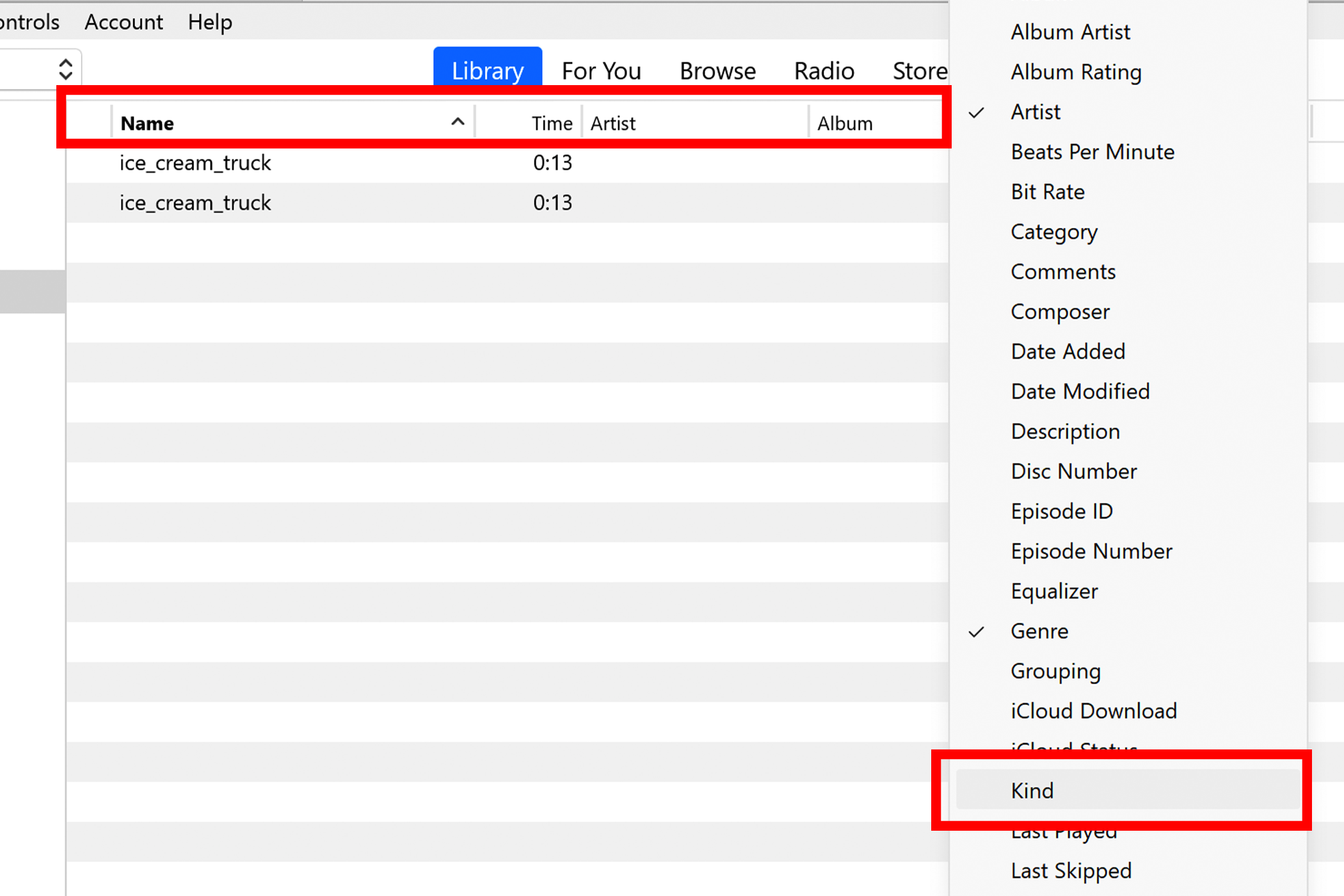This screenshot has height=896, width=1344.
Task: Toggle Genre column checkbox
Action: [x=1039, y=631]
